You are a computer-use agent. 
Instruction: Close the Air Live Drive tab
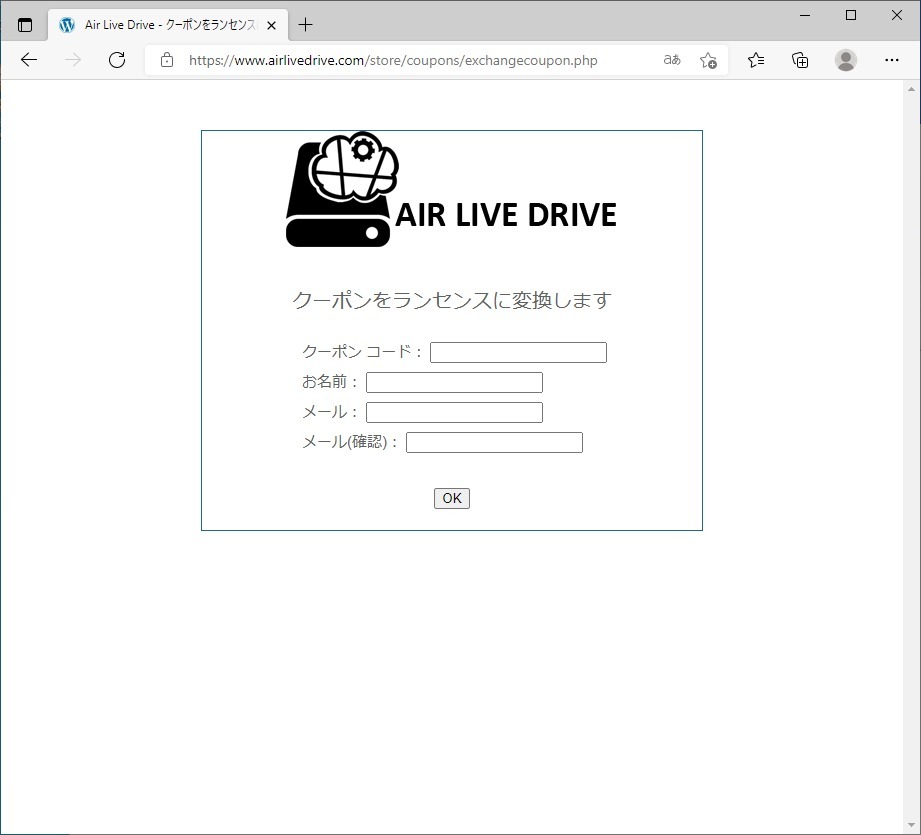[271, 25]
